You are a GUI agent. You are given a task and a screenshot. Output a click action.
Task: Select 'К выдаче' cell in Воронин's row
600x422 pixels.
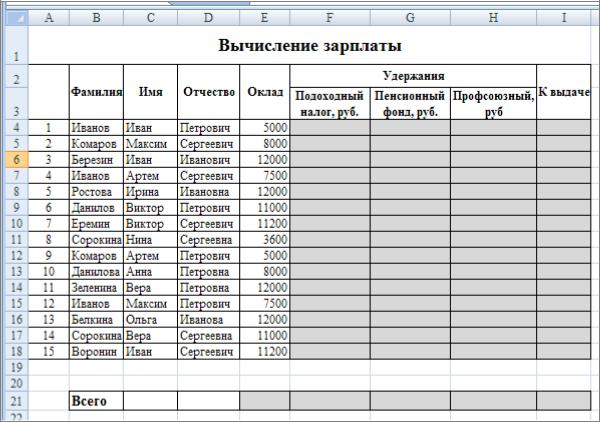564,351
